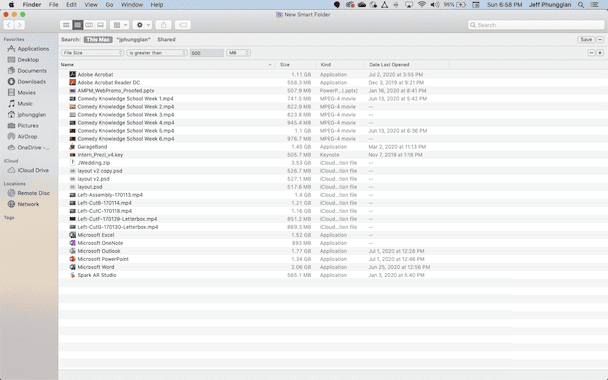Set search scope to Shared
Image resolution: width=608 pixels, height=380 pixels.
[x=166, y=40]
